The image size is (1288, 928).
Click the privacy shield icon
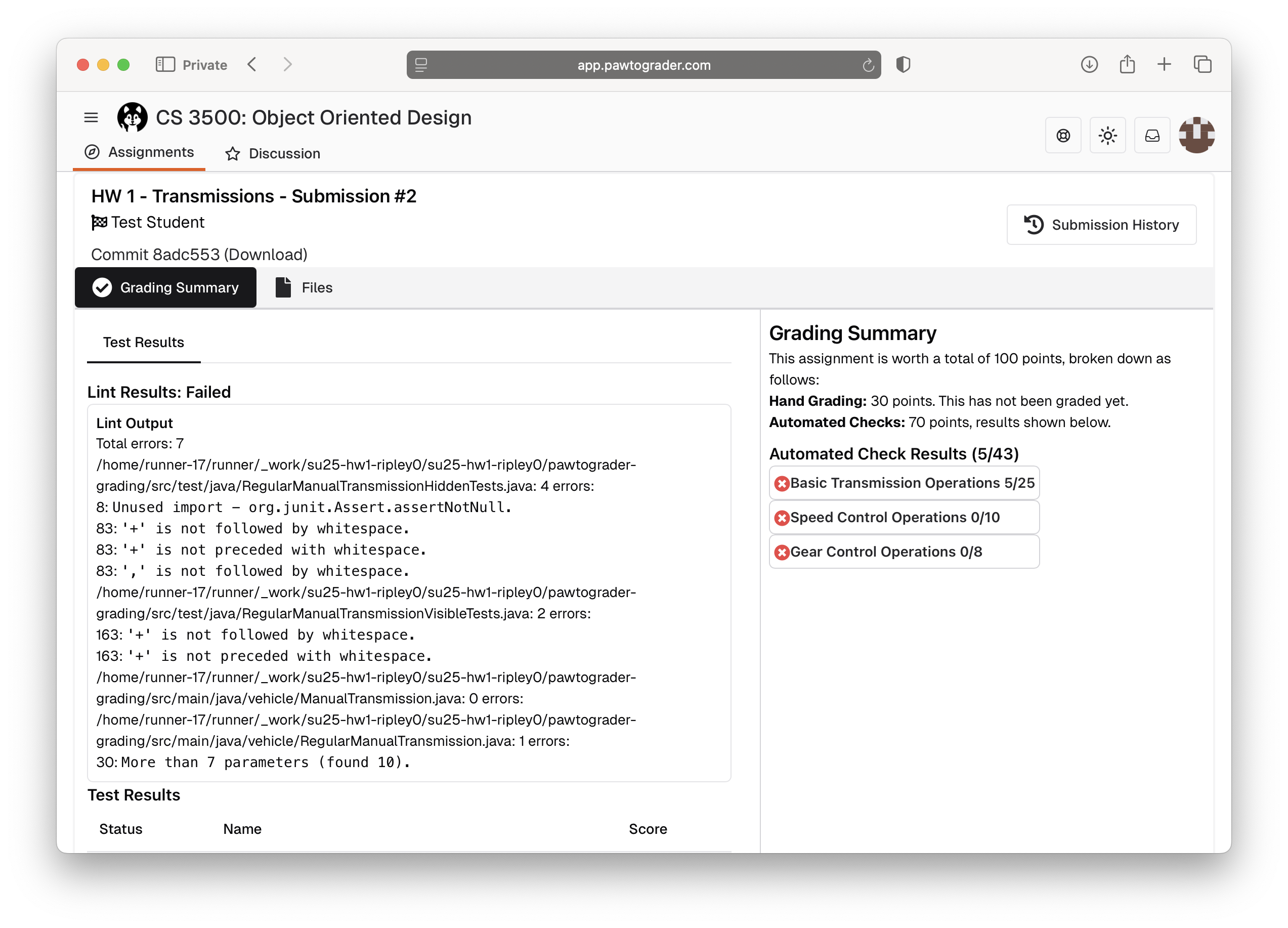click(x=903, y=65)
